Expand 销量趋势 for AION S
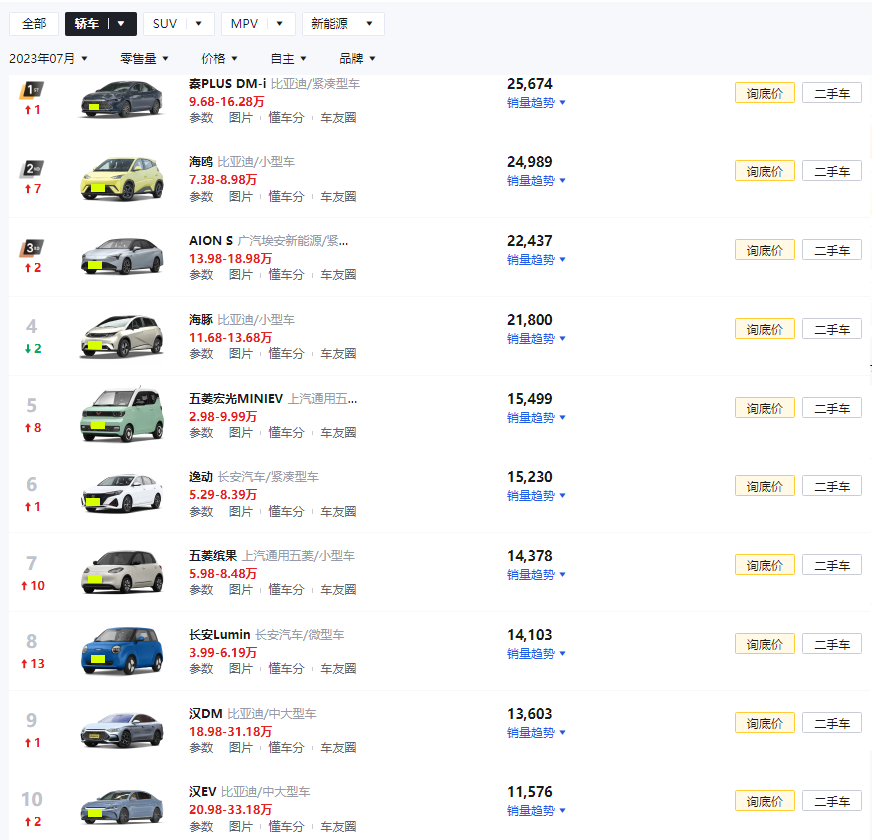This screenshot has height=840, width=872. [536, 260]
